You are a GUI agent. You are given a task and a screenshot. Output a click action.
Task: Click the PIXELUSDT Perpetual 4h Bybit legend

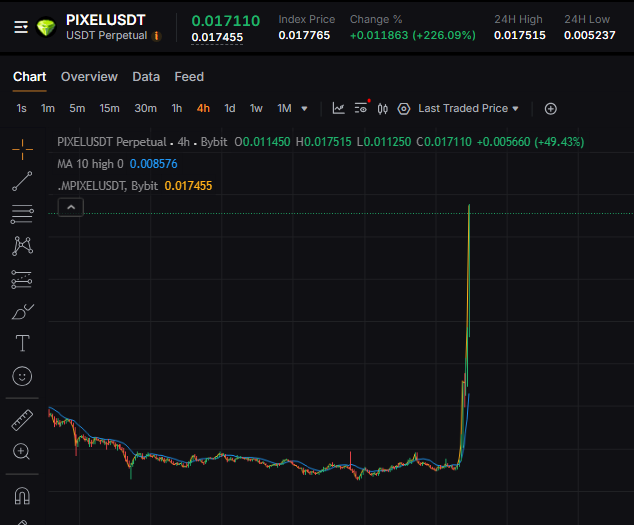142,142
